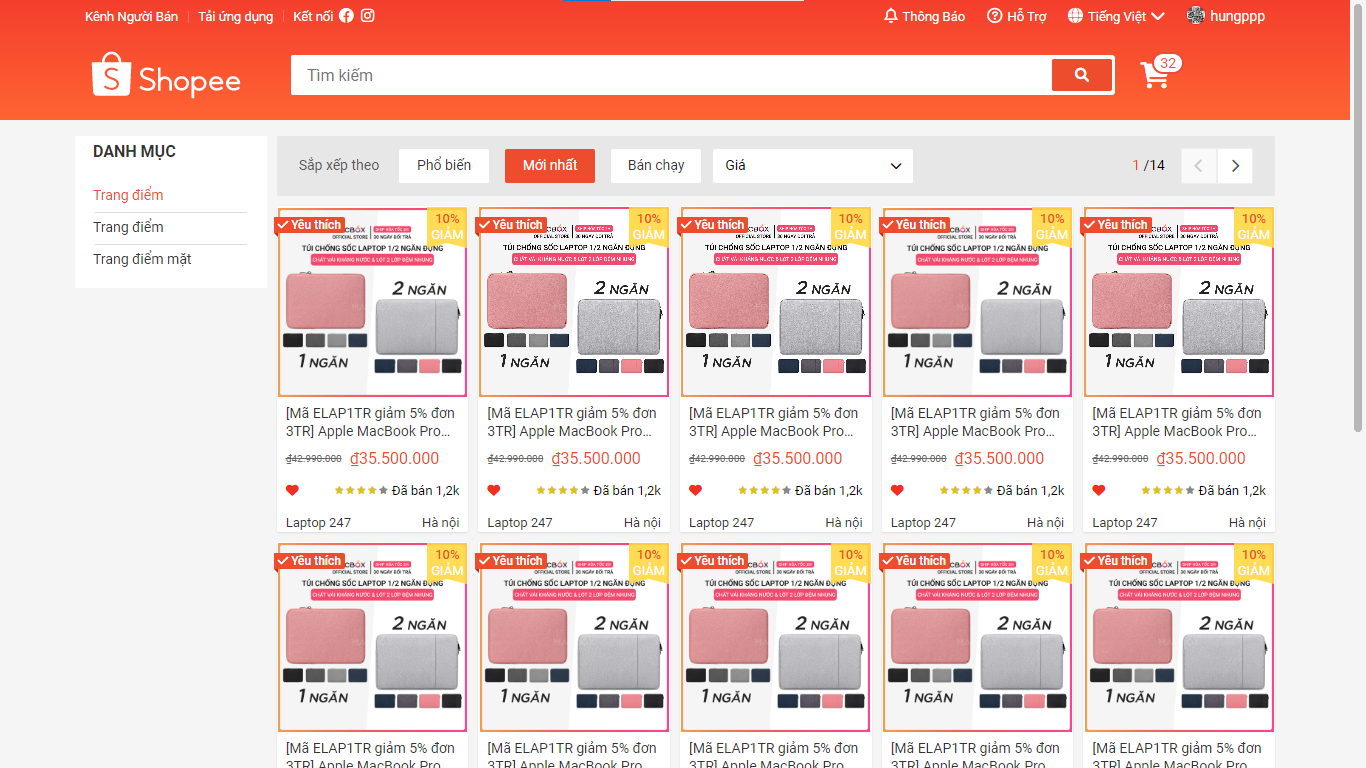Toggle the heart on the second product
The height and width of the screenshot is (768, 1366).
(x=494, y=490)
